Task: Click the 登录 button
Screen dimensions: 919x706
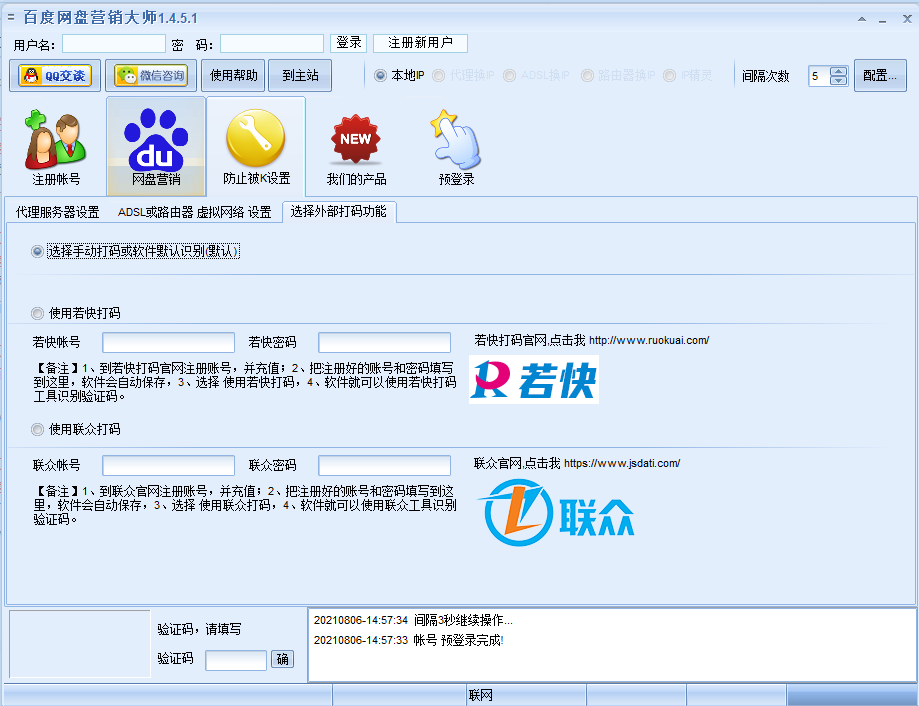Action: pos(349,43)
